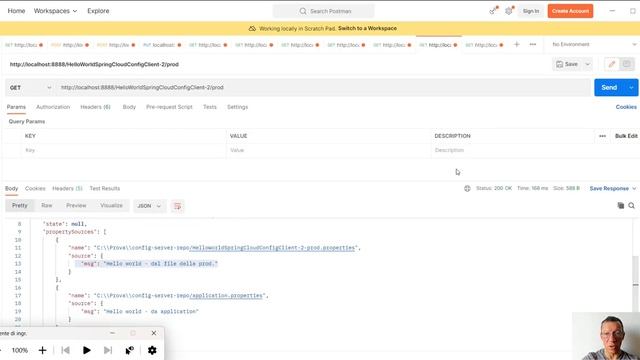Click Bulk Edit for query params

pyautogui.click(x=626, y=136)
